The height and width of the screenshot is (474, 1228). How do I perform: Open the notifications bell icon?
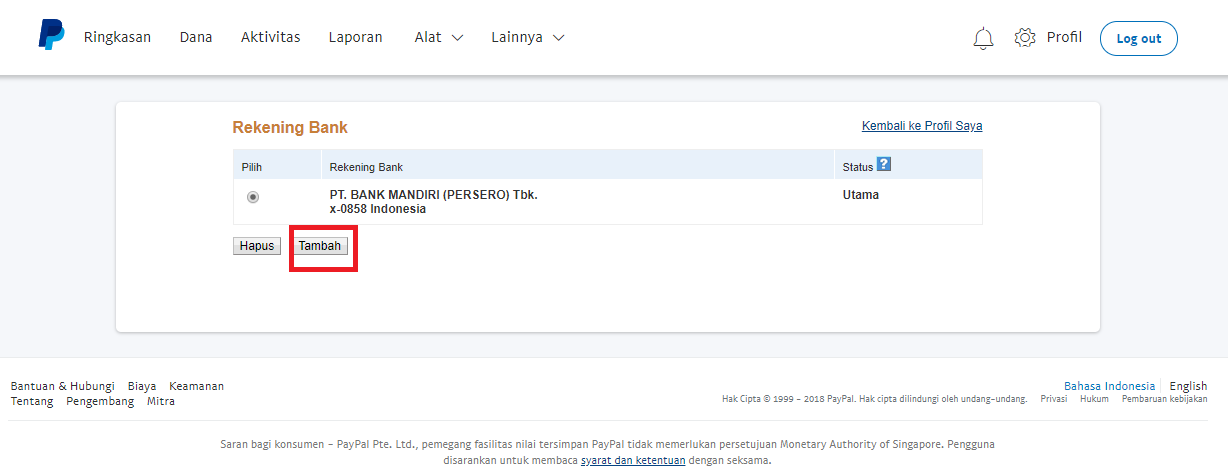pos(983,38)
